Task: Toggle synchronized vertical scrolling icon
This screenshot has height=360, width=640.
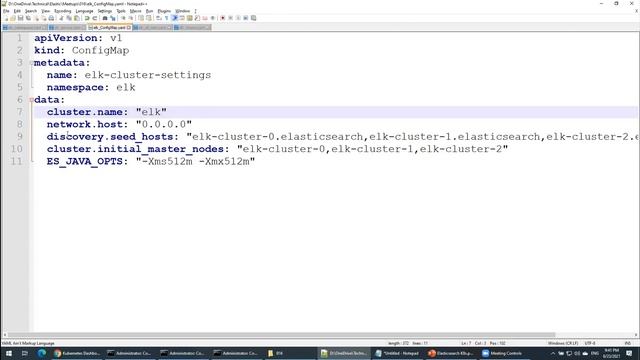Action: [x=141, y=18]
